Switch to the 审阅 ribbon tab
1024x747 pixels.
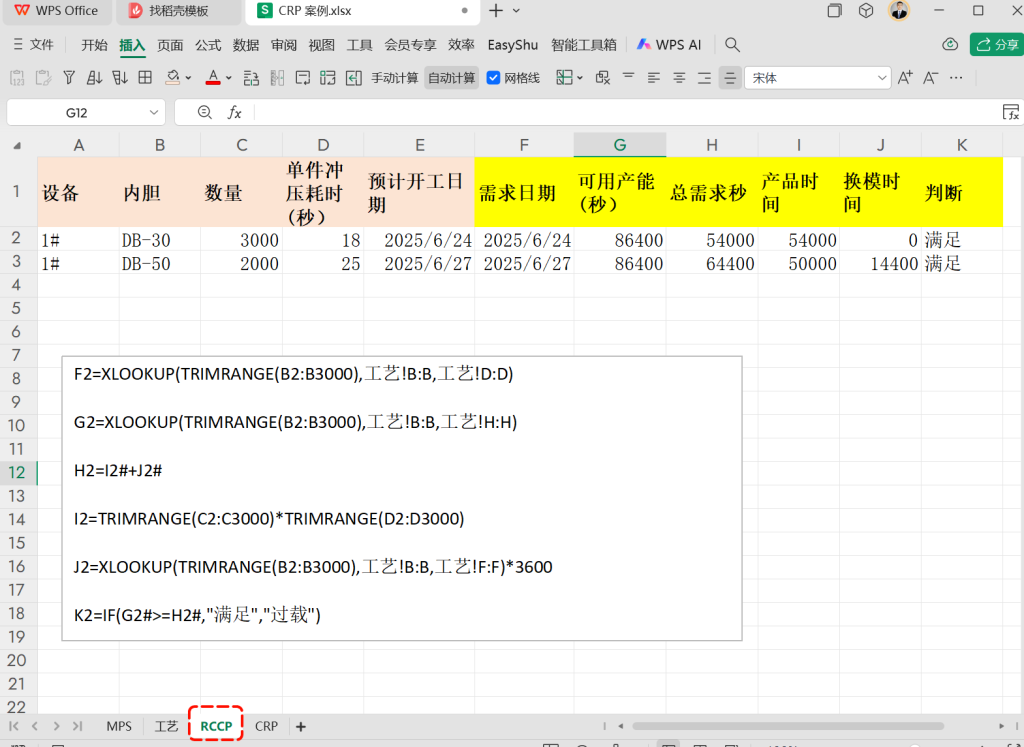pyautogui.click(x=283, y=44)
